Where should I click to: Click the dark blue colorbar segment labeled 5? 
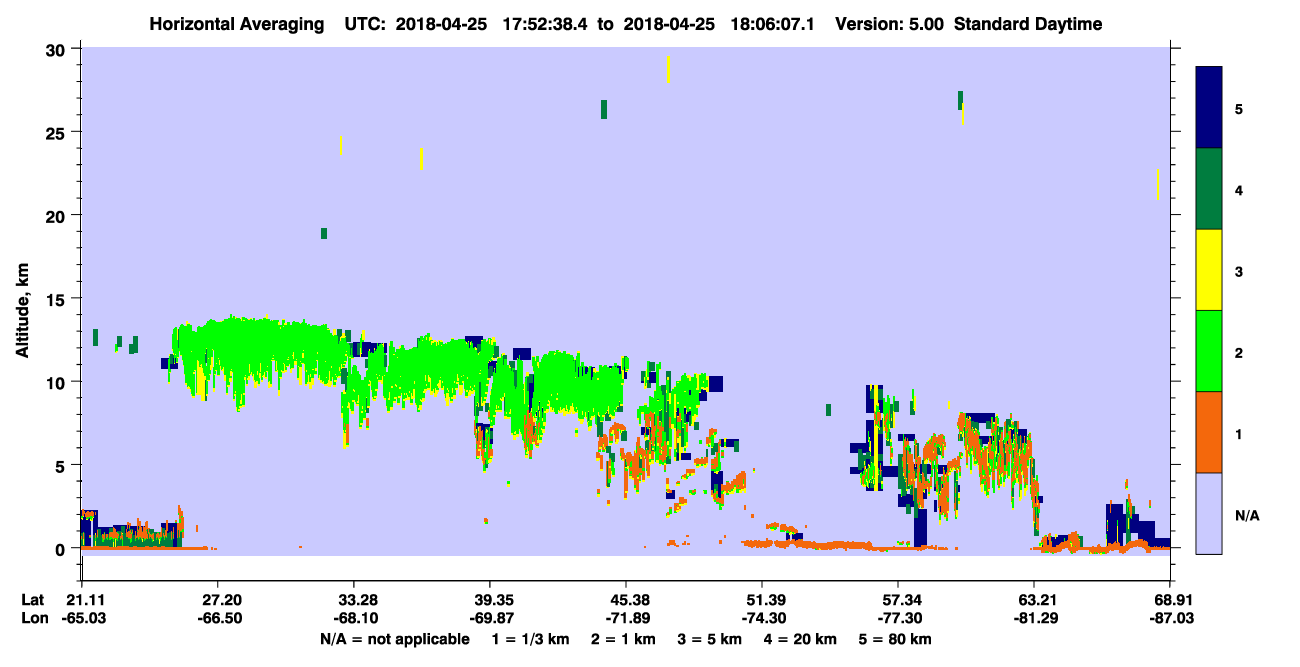tap(1209, 108)
